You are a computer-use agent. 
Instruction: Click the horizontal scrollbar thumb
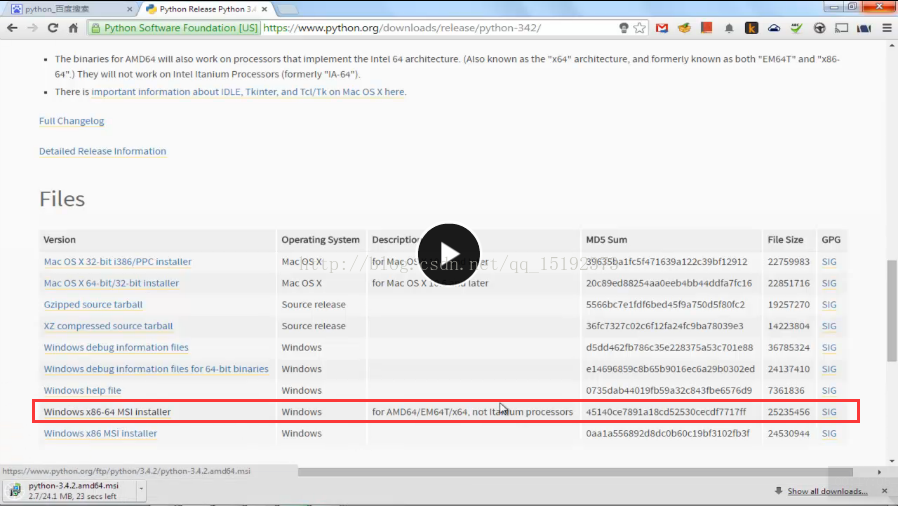[x=575, y=472]
